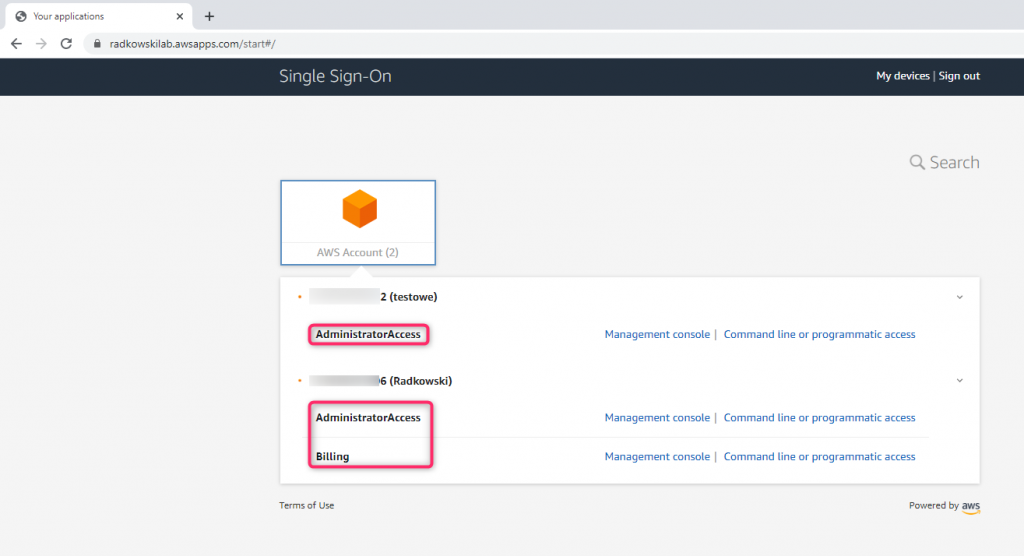Click the Single Sign-On header title

pyautogui.click(x=335, y=76)
